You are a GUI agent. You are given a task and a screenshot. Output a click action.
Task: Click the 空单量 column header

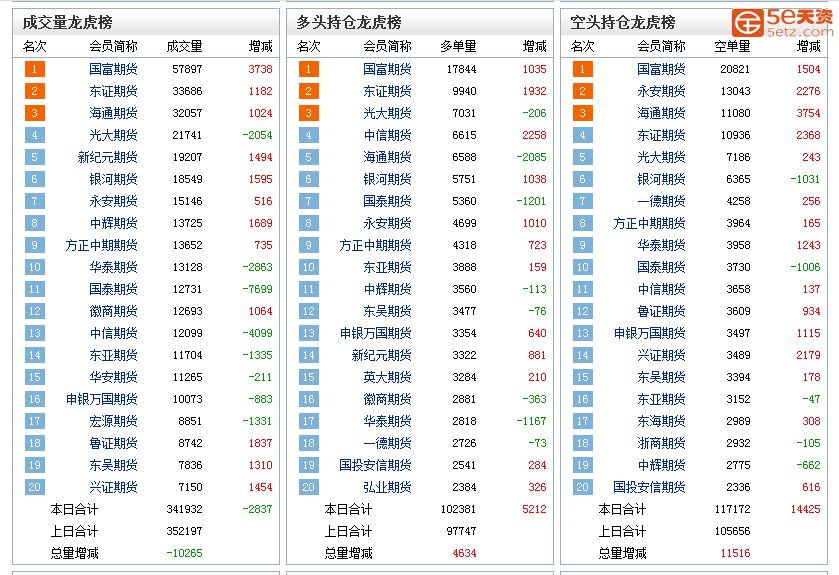pos(733,47)
